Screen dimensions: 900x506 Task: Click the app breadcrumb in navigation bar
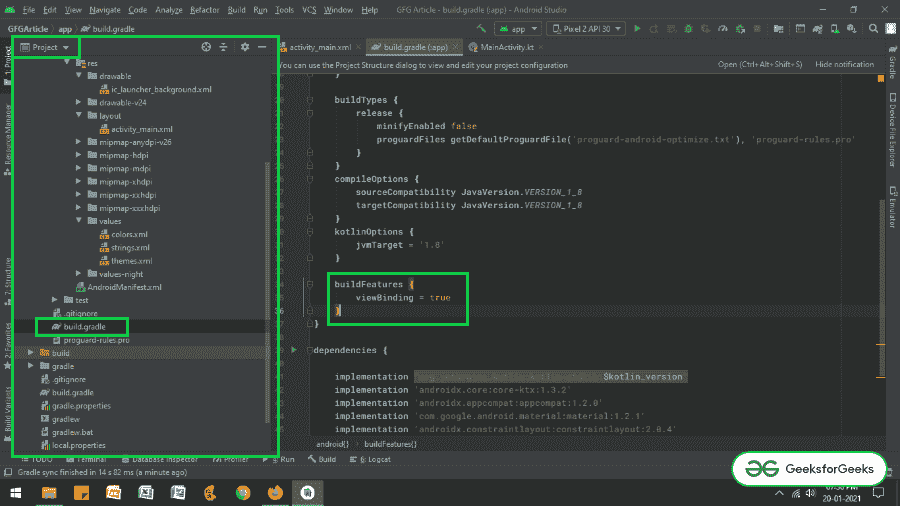(65, 29)
